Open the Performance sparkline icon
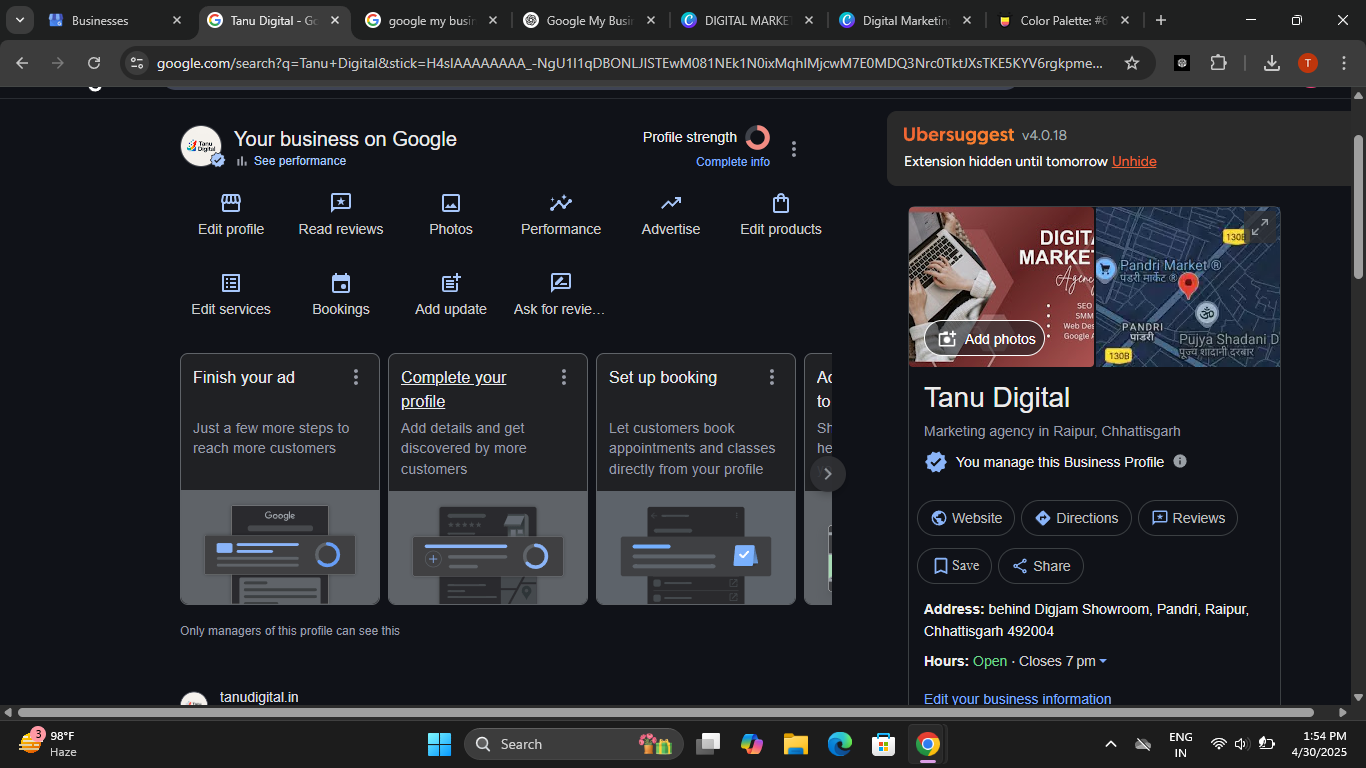 coord(561,204)
